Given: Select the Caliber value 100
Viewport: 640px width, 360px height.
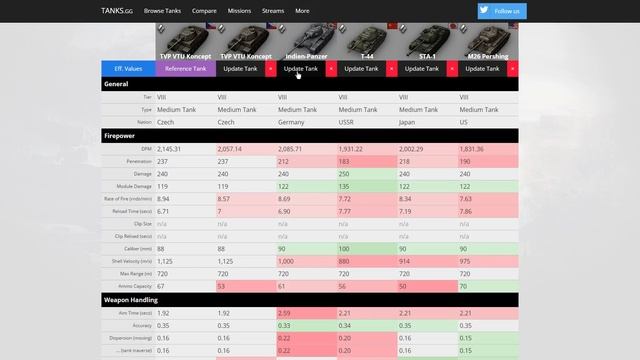Looking at the screenshot, I should (344, 249).
